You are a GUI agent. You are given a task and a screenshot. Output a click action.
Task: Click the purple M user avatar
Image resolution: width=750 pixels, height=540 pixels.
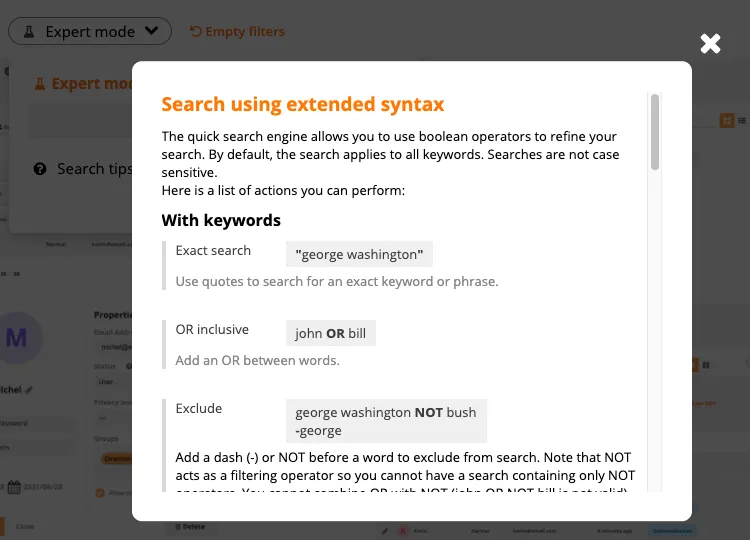tap(17, 338)
